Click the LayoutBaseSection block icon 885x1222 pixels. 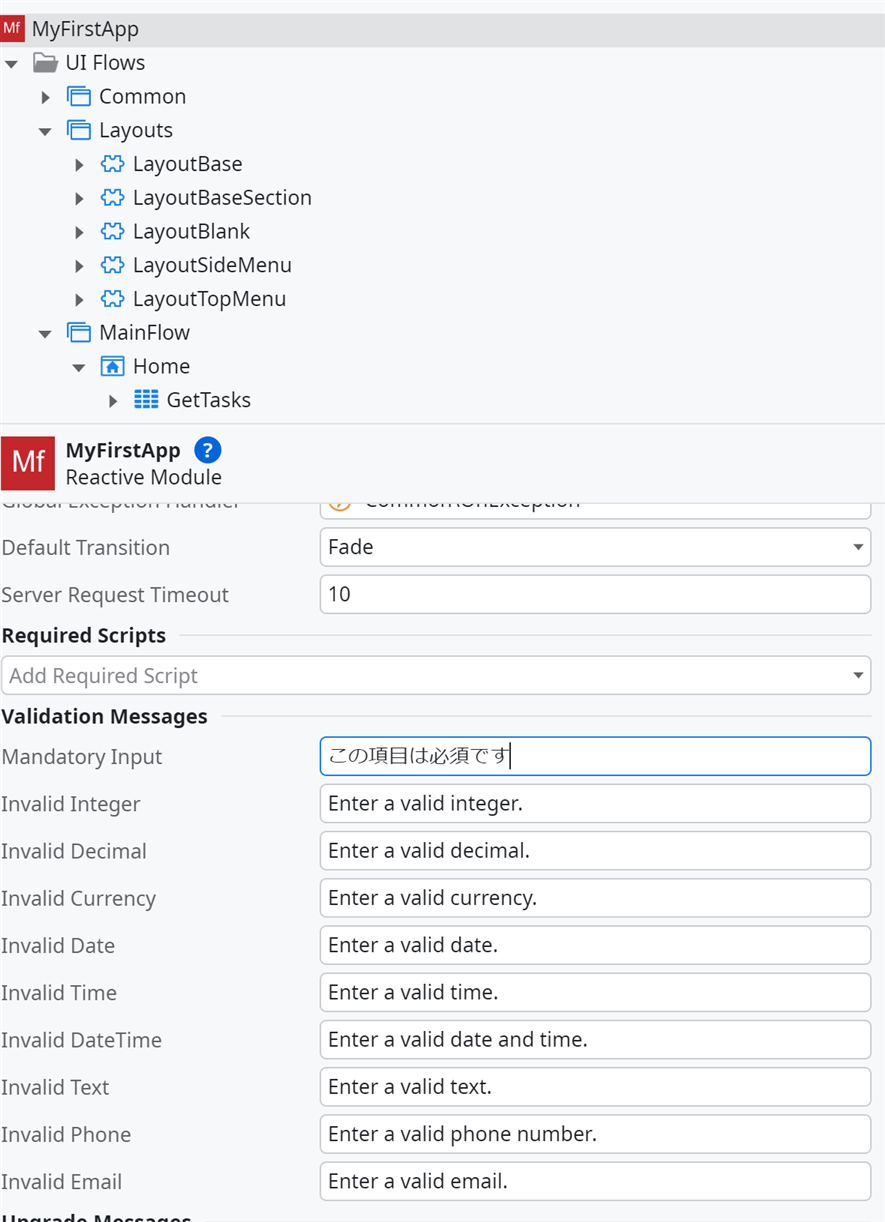pos(113,198)
